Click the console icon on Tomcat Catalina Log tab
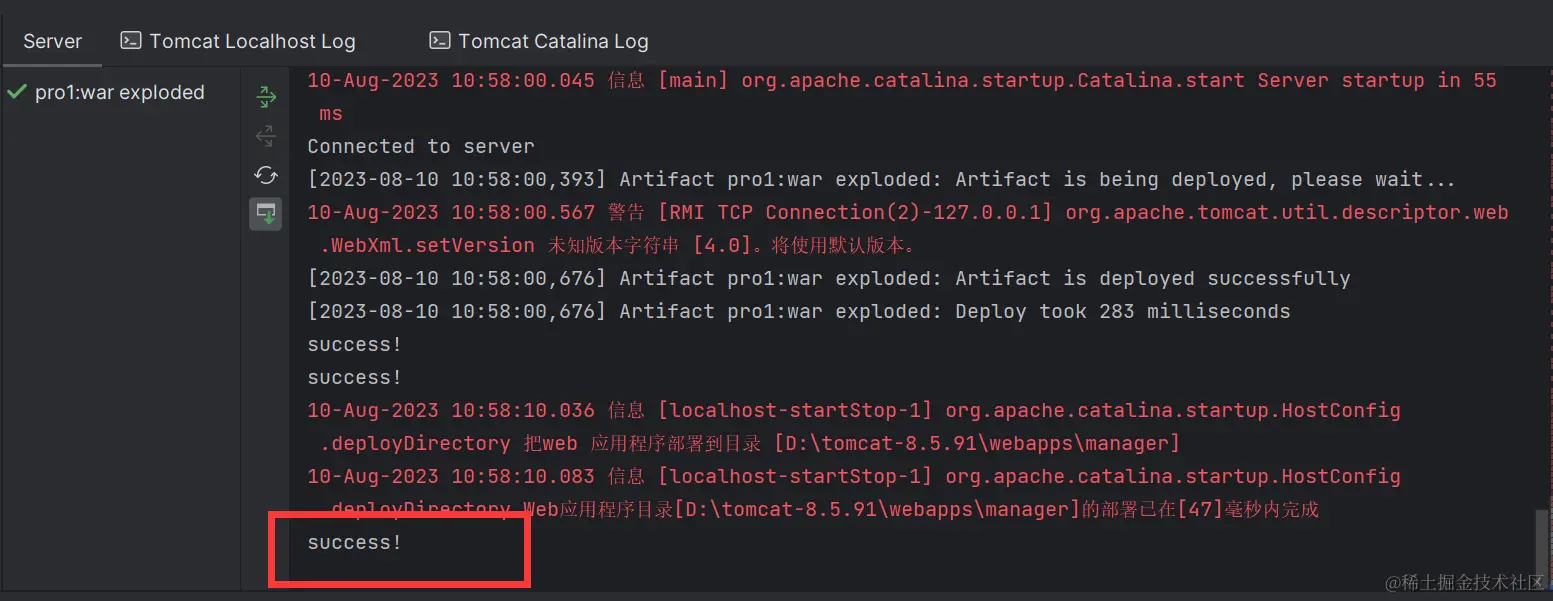This screenshot has height=601, width=1553. (x=439, y=41)
